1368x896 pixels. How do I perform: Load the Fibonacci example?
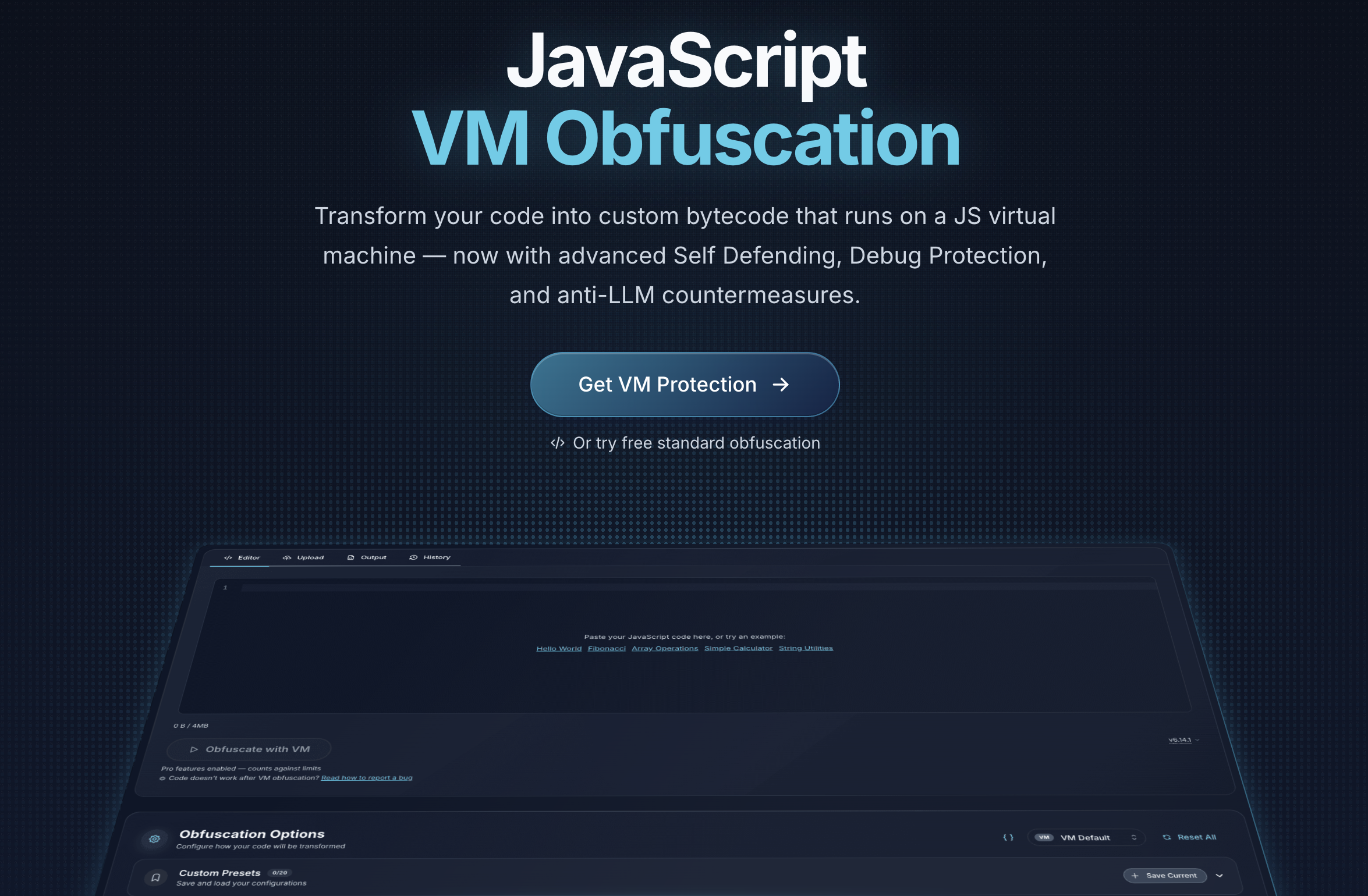click(x=607, y=648)
